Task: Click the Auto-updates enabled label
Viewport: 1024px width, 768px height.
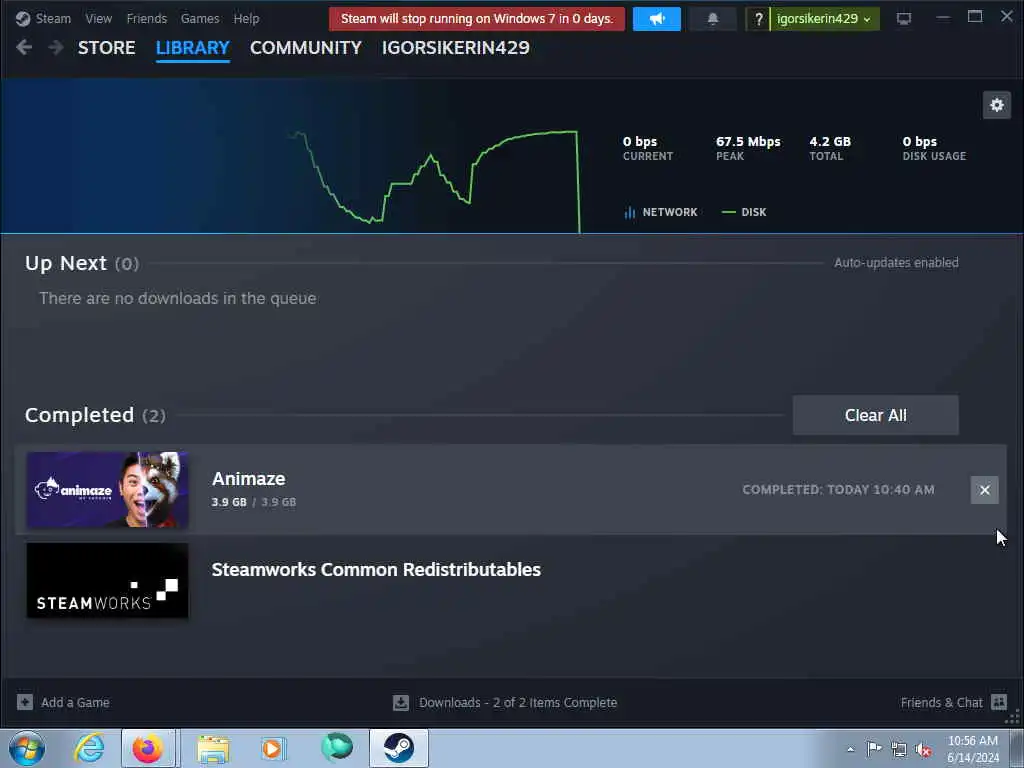Action: pyautogui.click(x=896, y=263)
